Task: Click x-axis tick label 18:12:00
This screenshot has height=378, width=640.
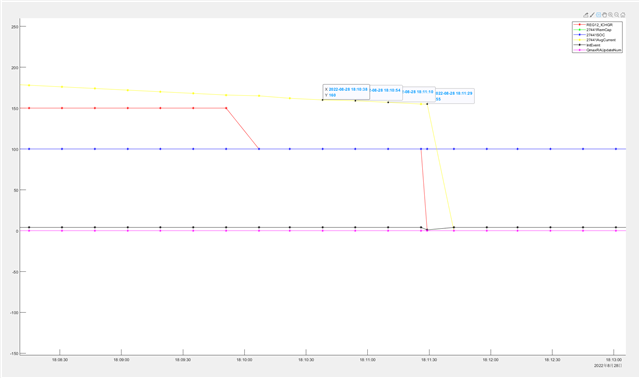Action: tap(491, 360)
